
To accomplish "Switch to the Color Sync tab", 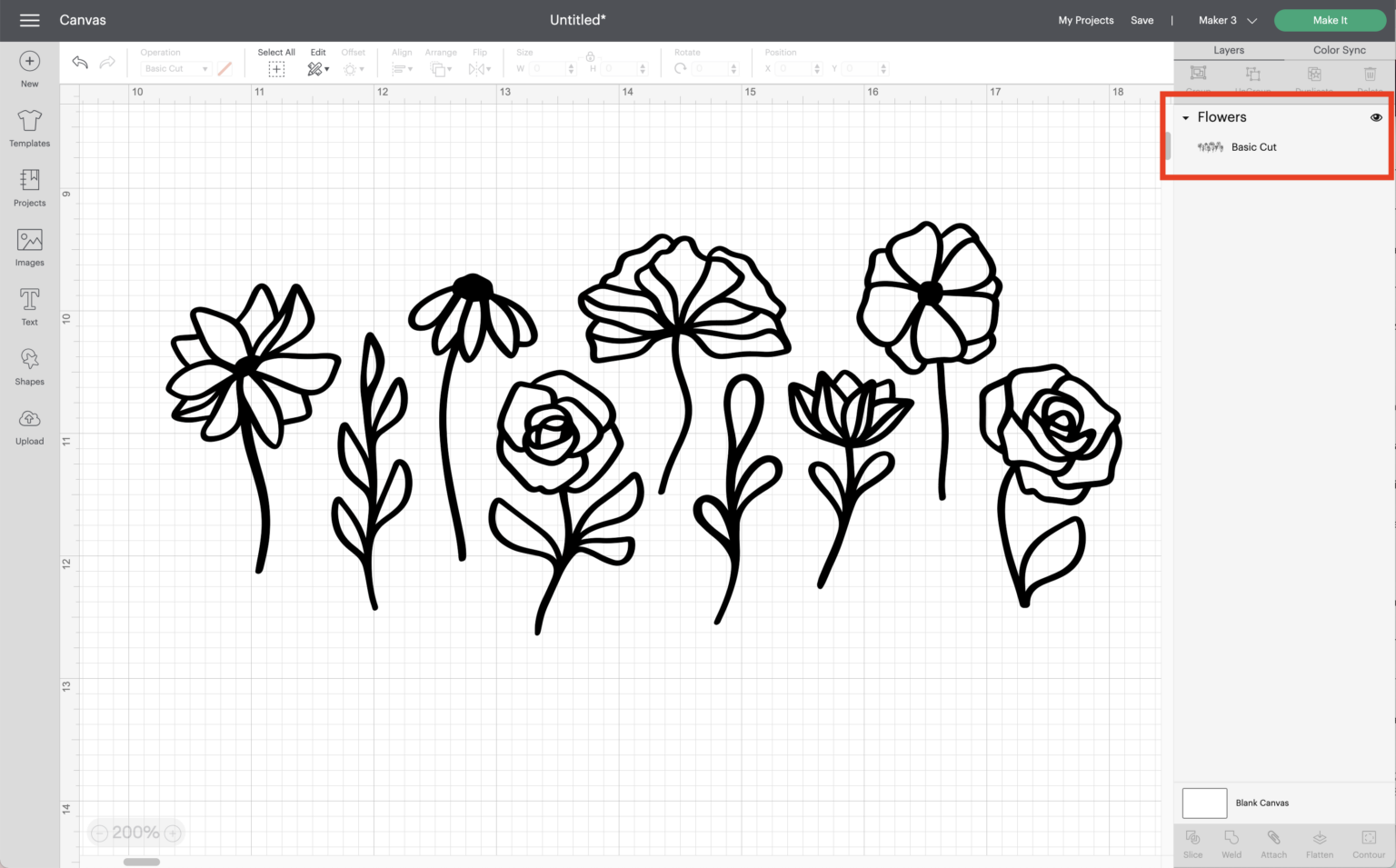I will tap(1339, 50).
